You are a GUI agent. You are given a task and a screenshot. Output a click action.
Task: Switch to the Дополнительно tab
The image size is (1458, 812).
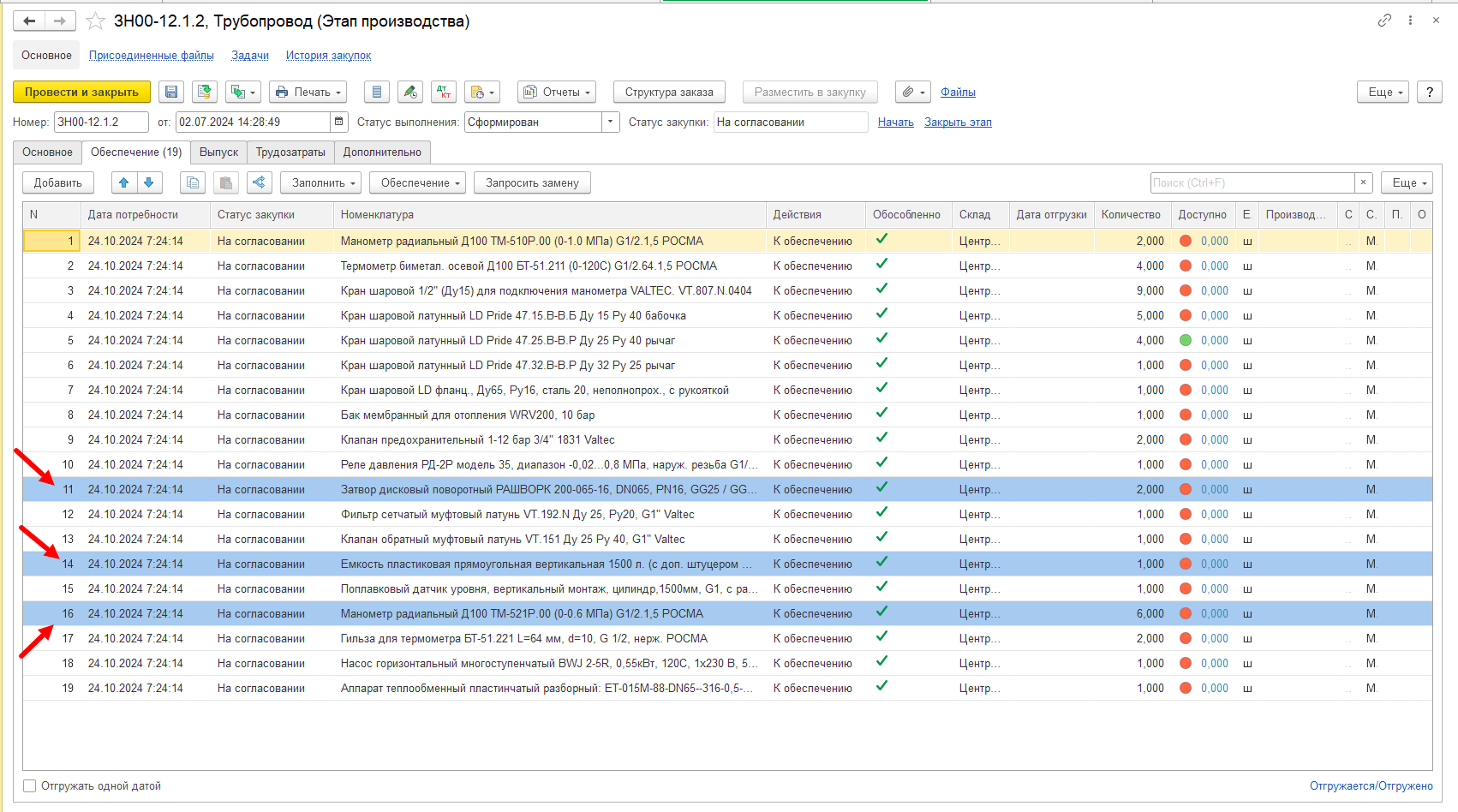tap(382, 152)
